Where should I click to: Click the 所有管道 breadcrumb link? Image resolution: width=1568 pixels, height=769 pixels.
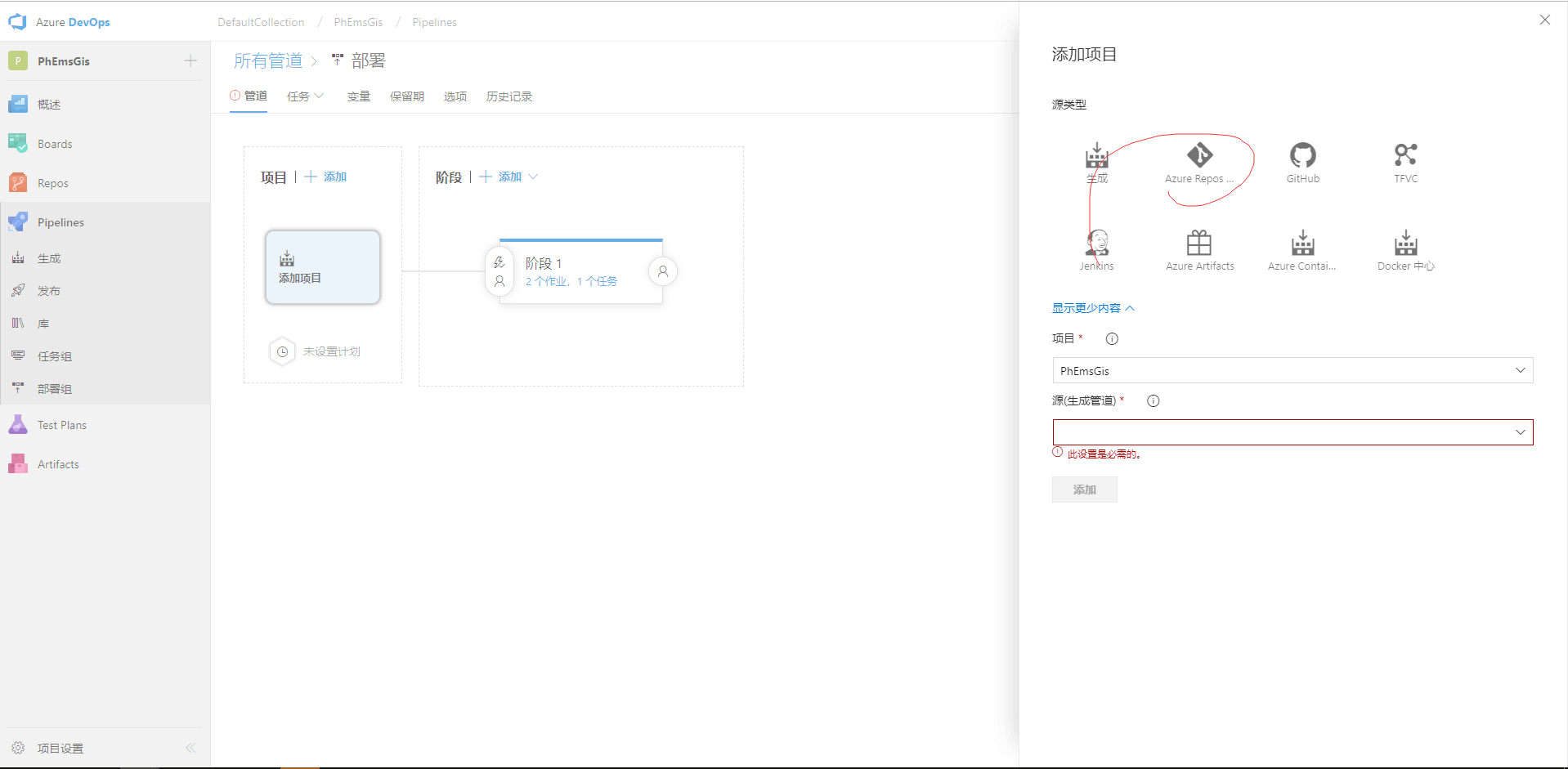click(x=268, y=60)
